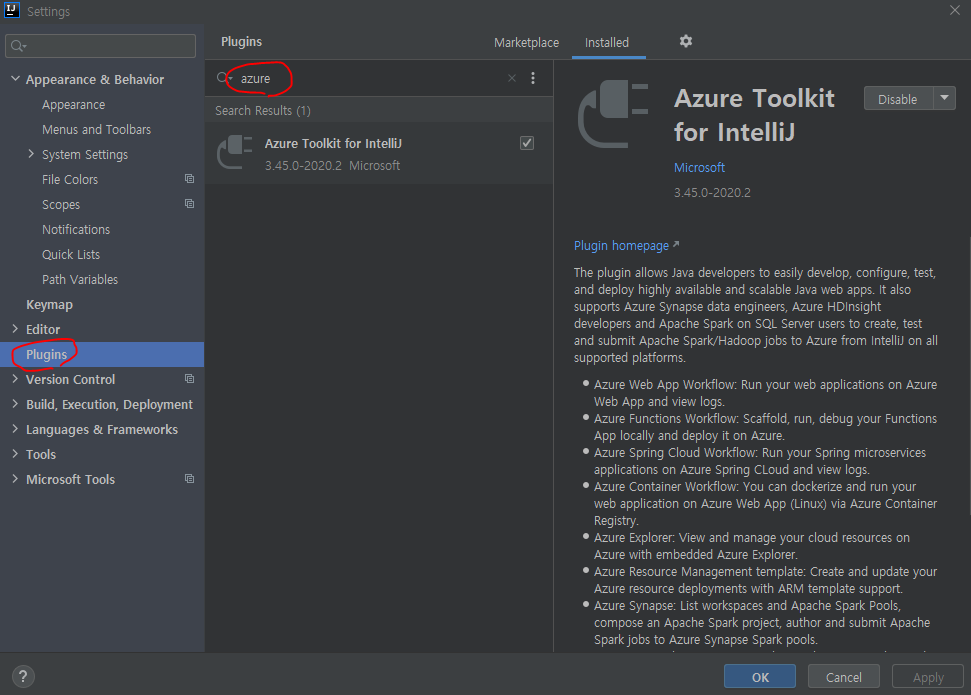Image resolution: width=971 pixels, height=695 pixels.
Task: Click the Microsoft Tools project-level icon
Action: [189, 479]
